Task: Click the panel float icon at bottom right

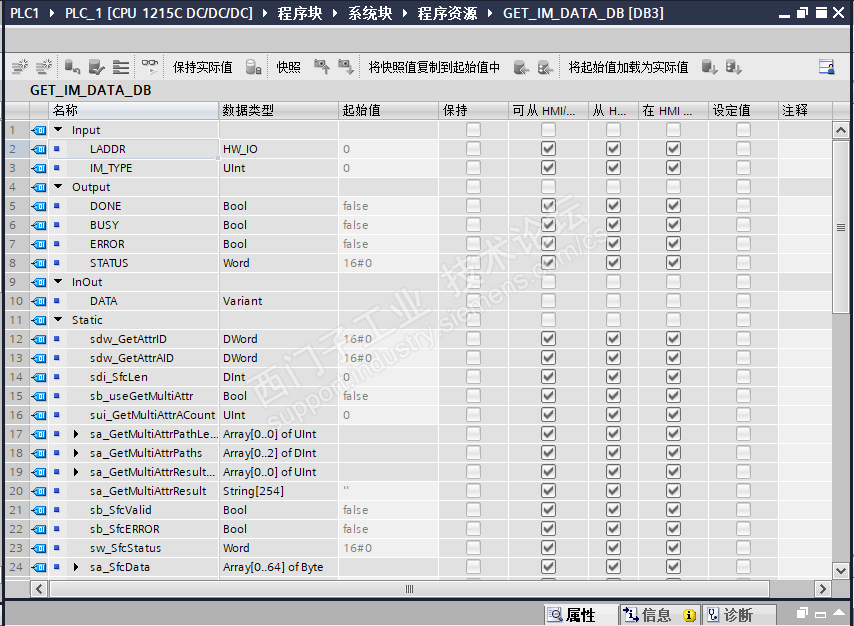Action: [802, 613]
